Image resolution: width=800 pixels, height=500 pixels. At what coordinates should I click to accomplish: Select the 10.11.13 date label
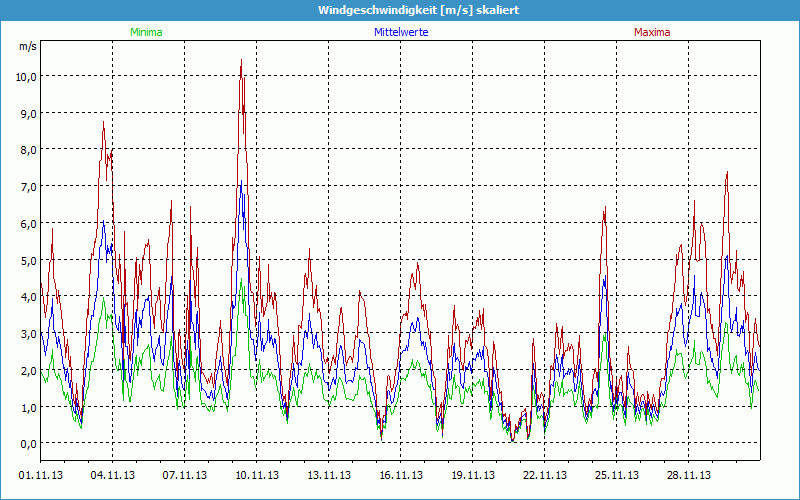coord(257,476)
